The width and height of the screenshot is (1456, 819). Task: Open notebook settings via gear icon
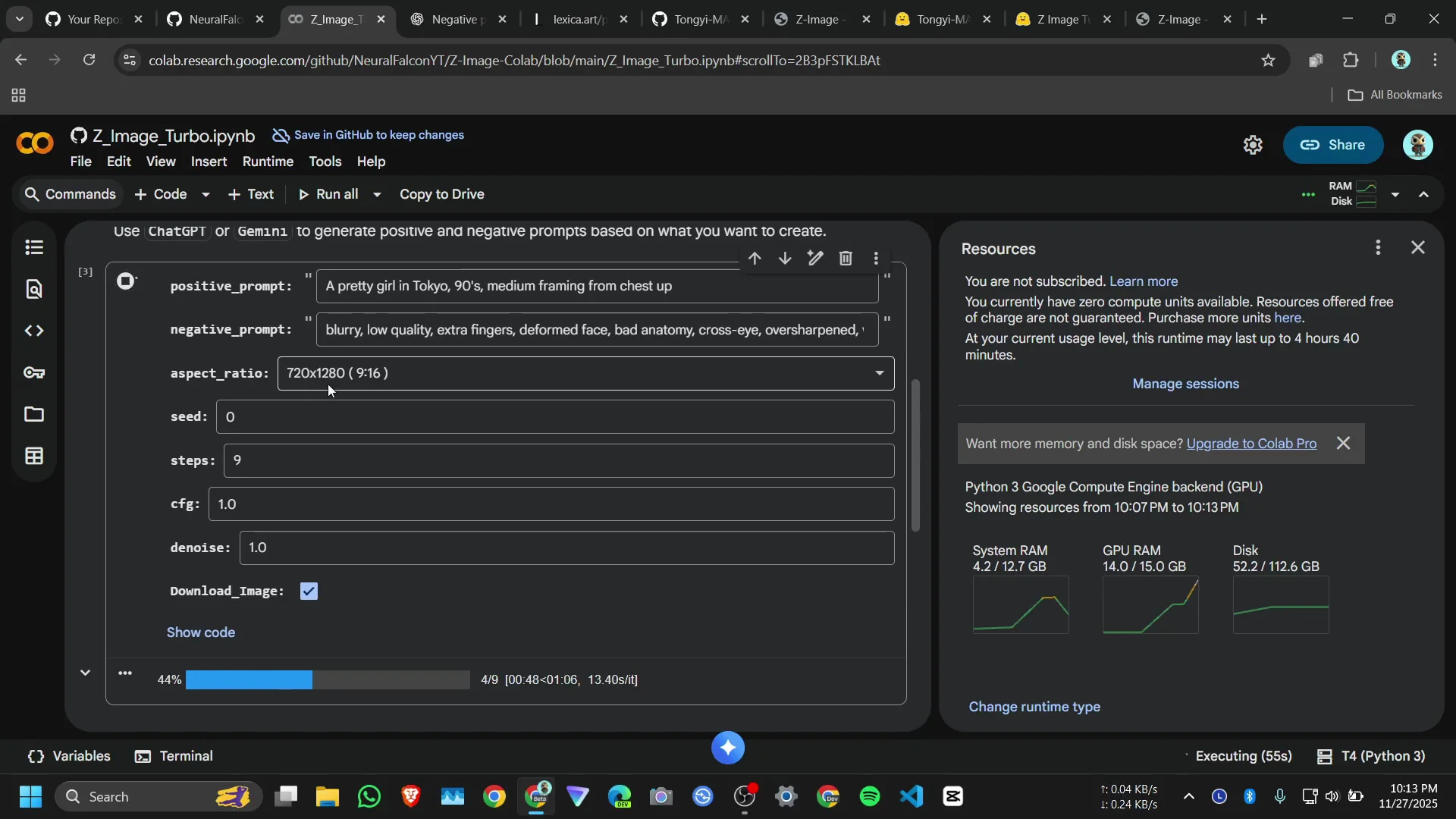coord(1253,145)
